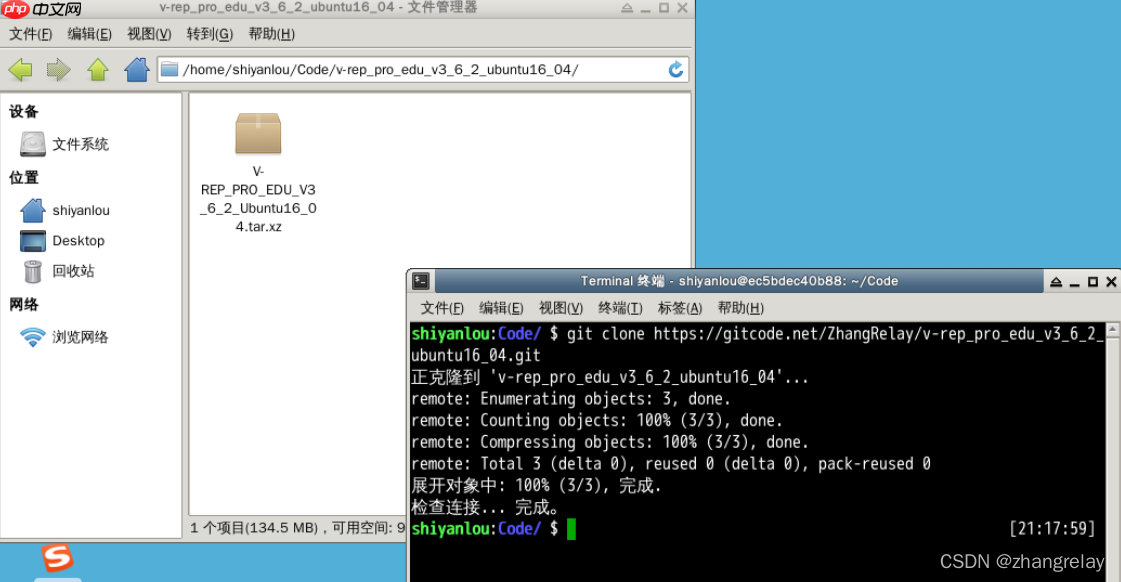
Task: Click inside the address bar path field
Action: (x=400, y=69)
